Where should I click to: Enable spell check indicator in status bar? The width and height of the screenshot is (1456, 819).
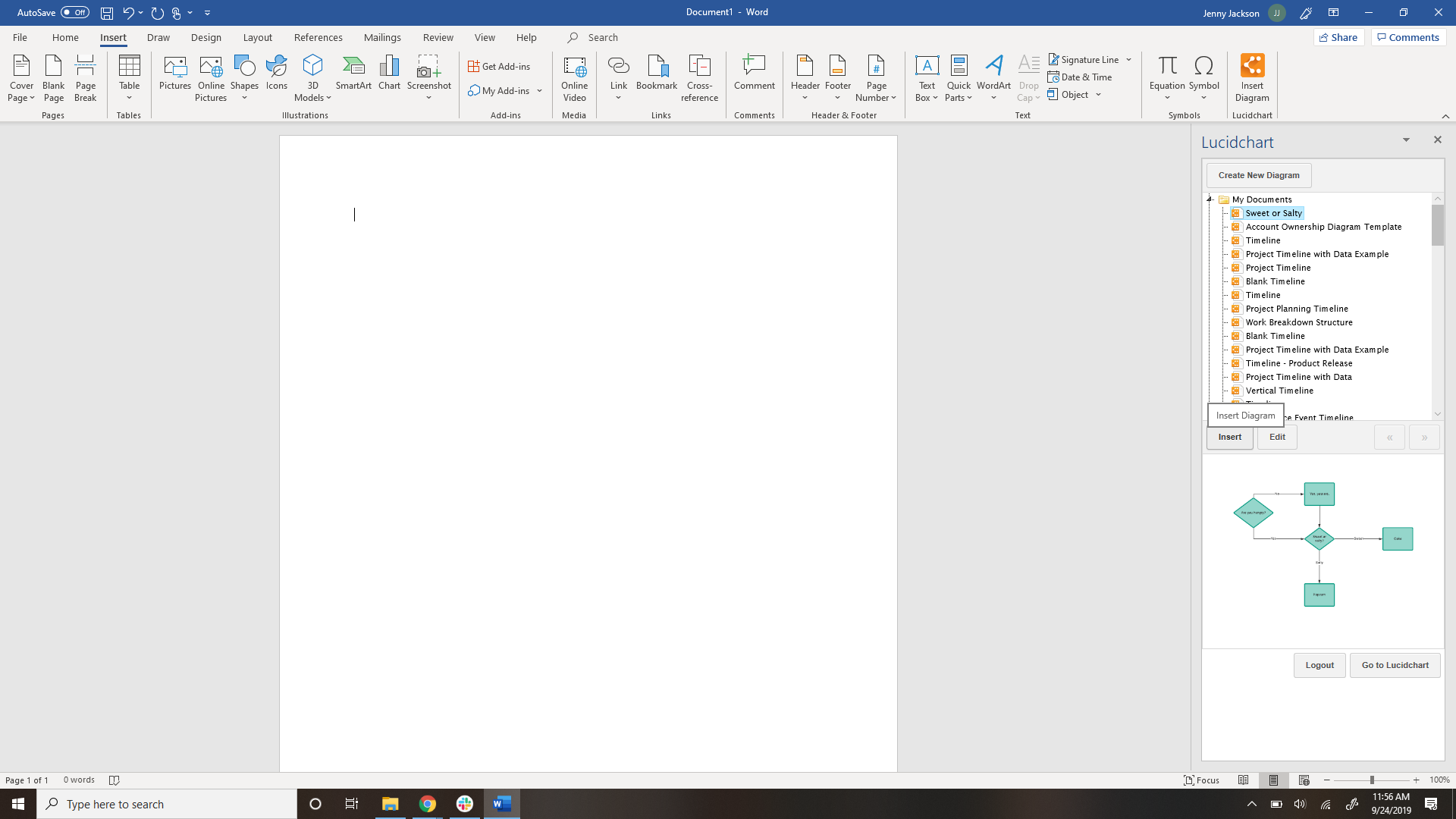point(114,780)
